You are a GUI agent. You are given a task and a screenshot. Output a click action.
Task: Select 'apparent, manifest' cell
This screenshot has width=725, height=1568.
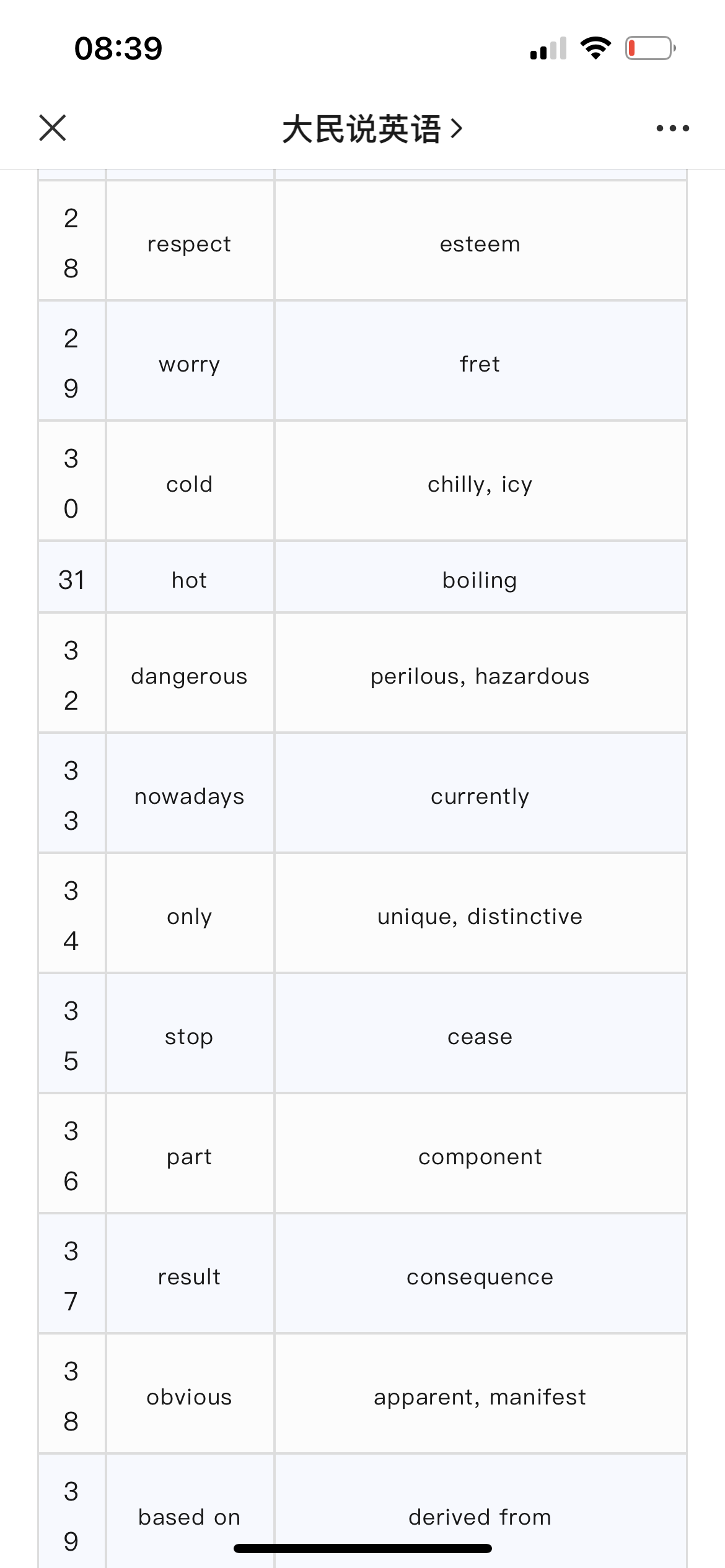point(480,1394)
